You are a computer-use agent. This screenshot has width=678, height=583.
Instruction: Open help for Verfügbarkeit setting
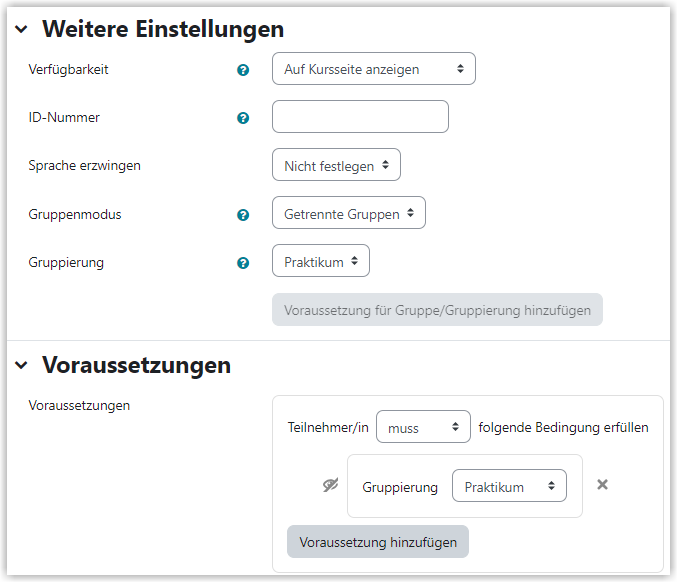click(243, 70)
